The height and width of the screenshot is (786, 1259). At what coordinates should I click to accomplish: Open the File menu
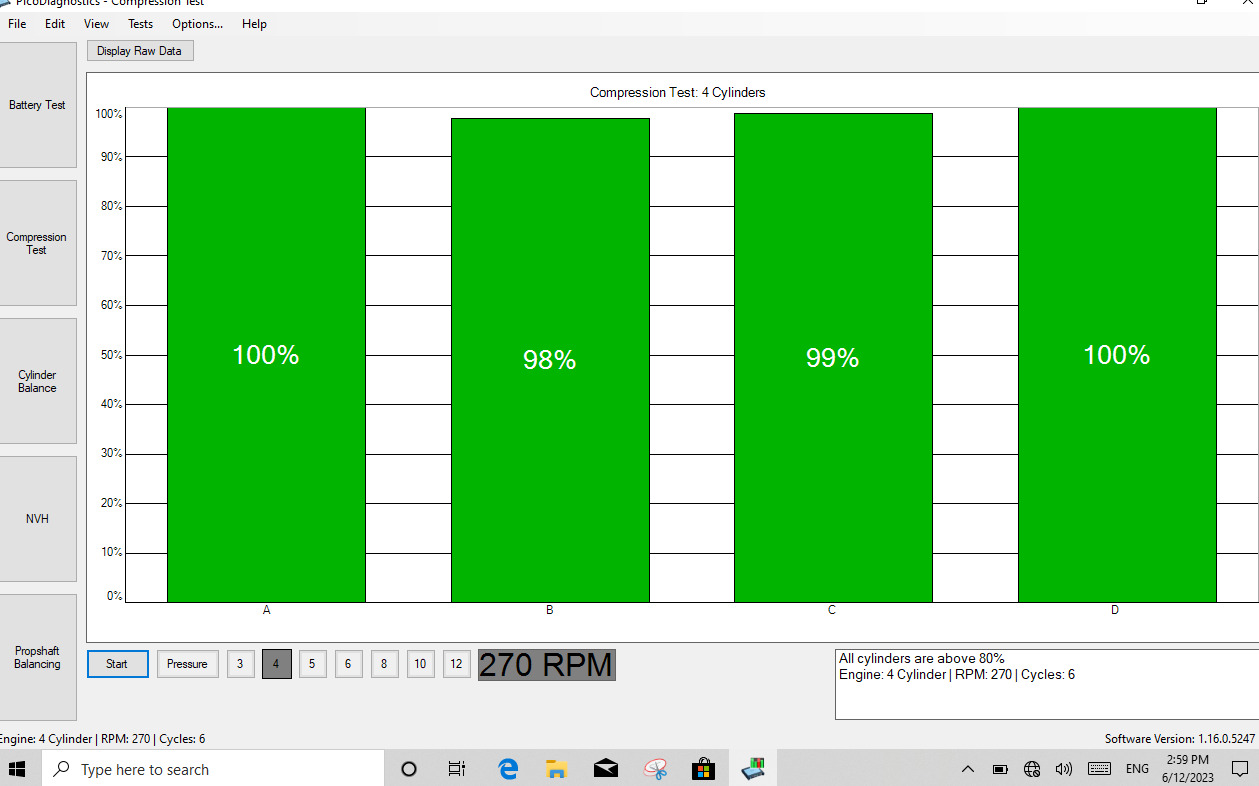click(x=17, y=24)
